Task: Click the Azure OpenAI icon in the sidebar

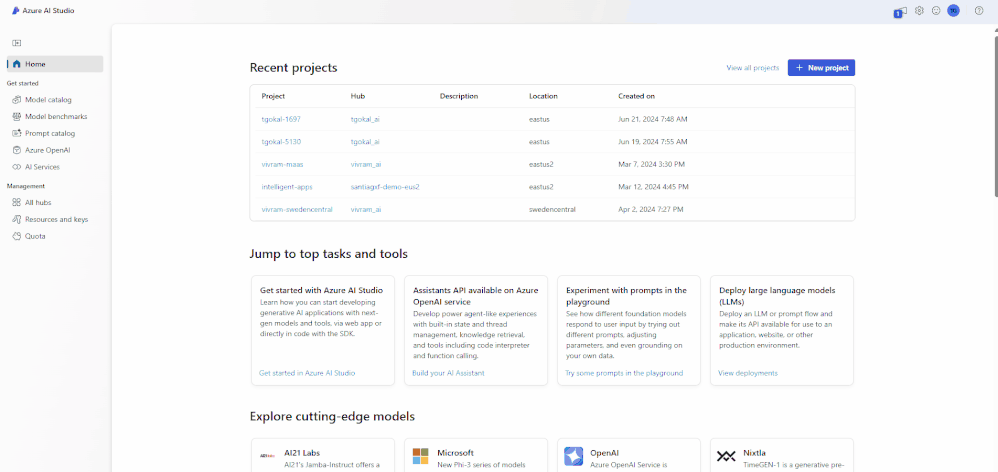Action: click(17, 150)
